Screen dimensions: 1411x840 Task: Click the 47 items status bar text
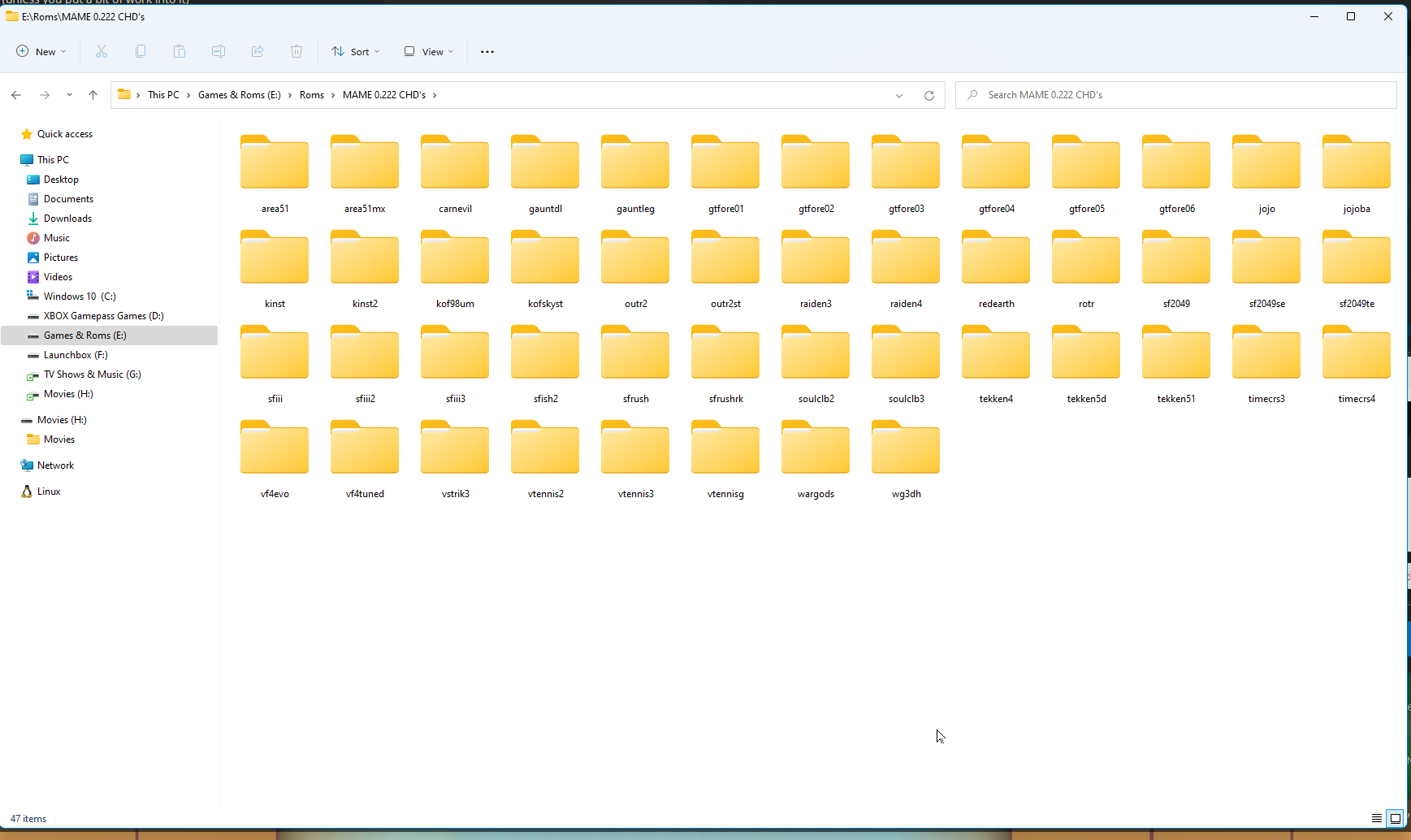click(28, 819)
